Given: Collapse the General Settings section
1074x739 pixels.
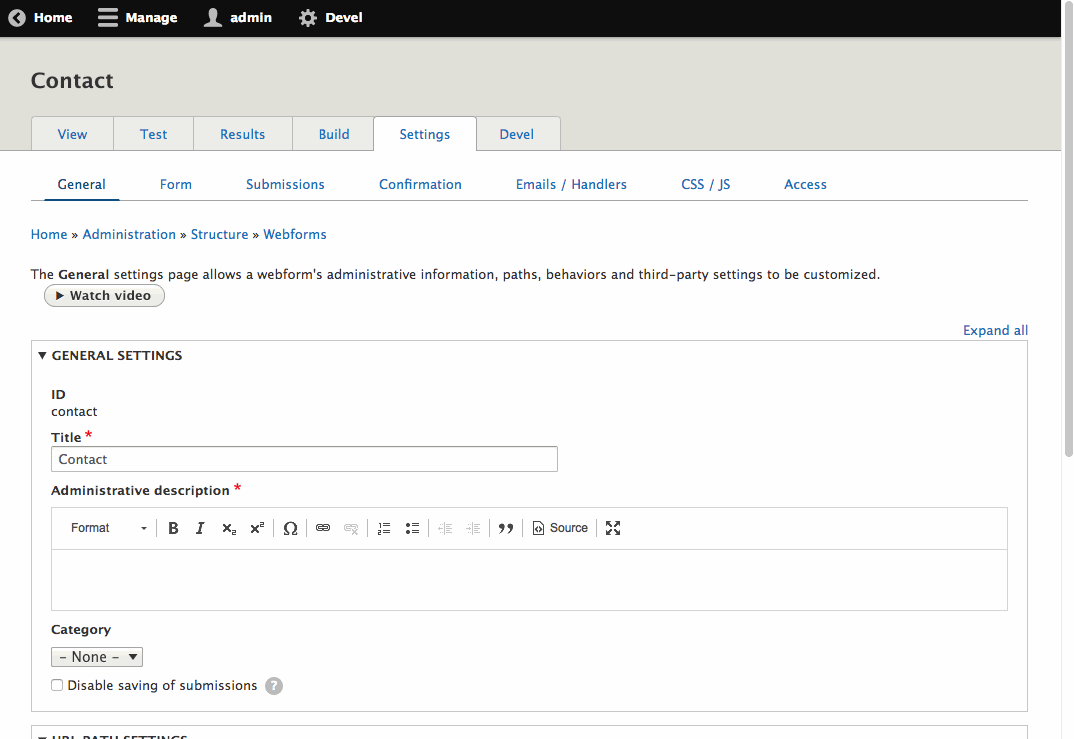Looking at the screenshot, I should [110, 355].
